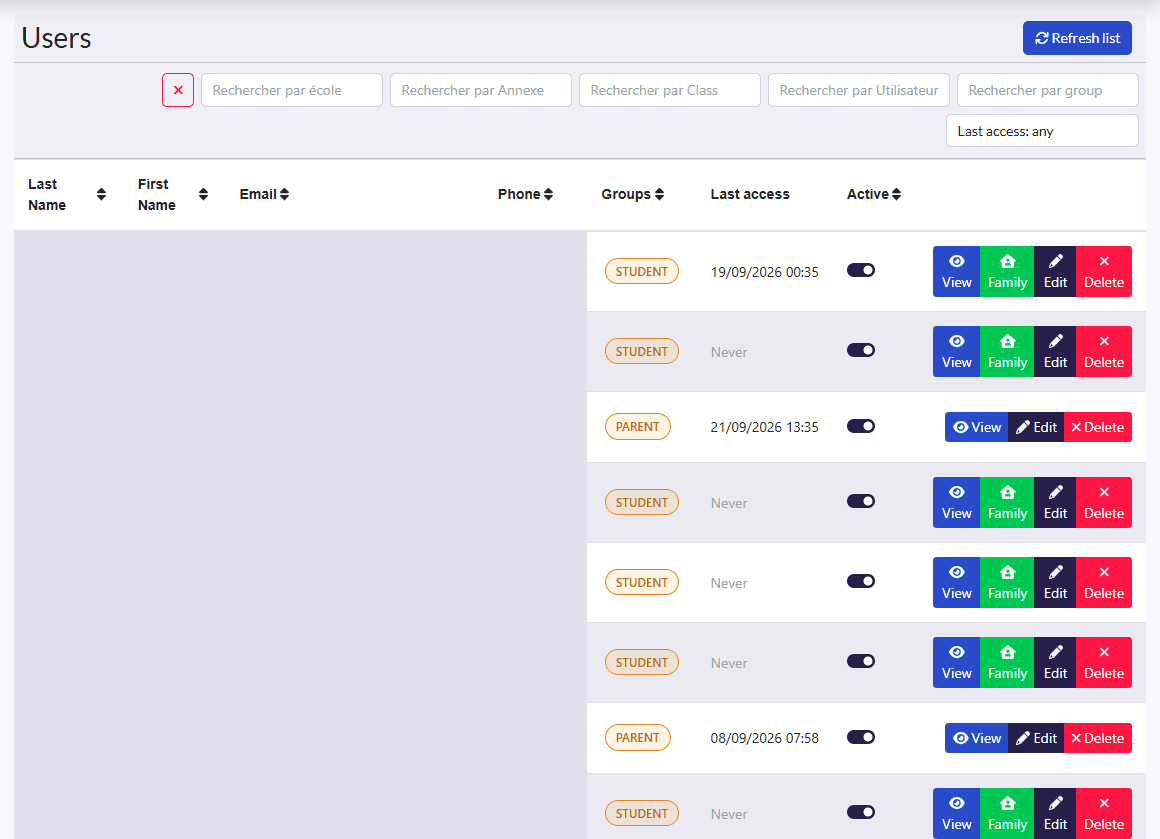Focus the Rechercher par Annexe field
This screenshot has height=839, width=1160.
(x=481, y=90)
